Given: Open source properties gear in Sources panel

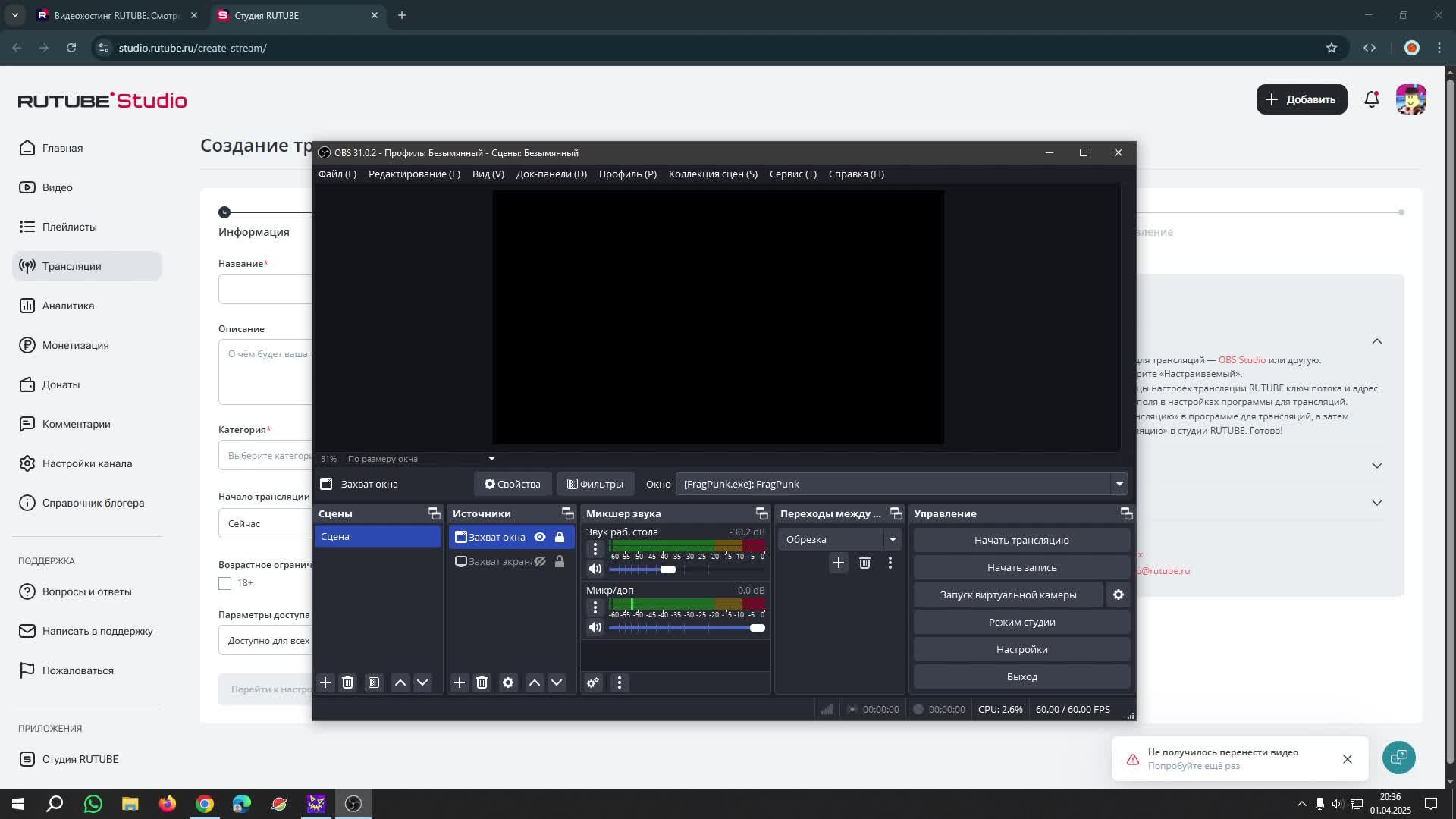Looking at the screenshot, I should click(508, 682).
